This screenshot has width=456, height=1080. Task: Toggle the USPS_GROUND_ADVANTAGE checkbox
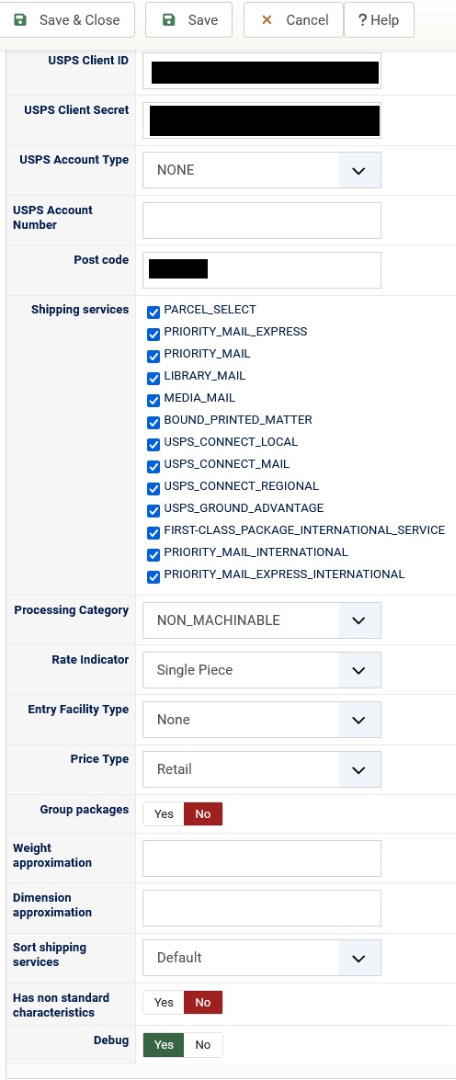[x=154, y=511]
